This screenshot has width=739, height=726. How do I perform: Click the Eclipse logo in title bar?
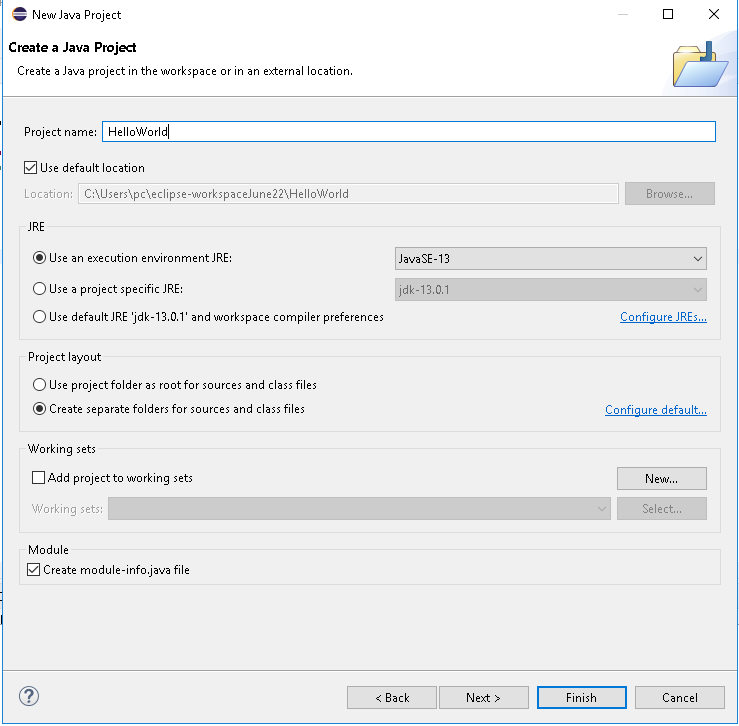pyautogui.click(x=19, y=14)
